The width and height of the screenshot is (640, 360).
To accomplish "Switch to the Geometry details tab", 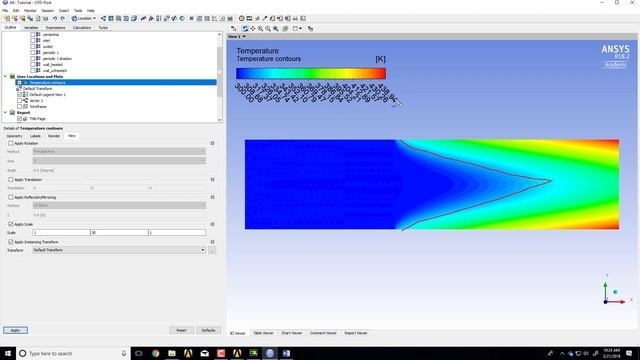I will pyautogui.click(x=14, y=136).
